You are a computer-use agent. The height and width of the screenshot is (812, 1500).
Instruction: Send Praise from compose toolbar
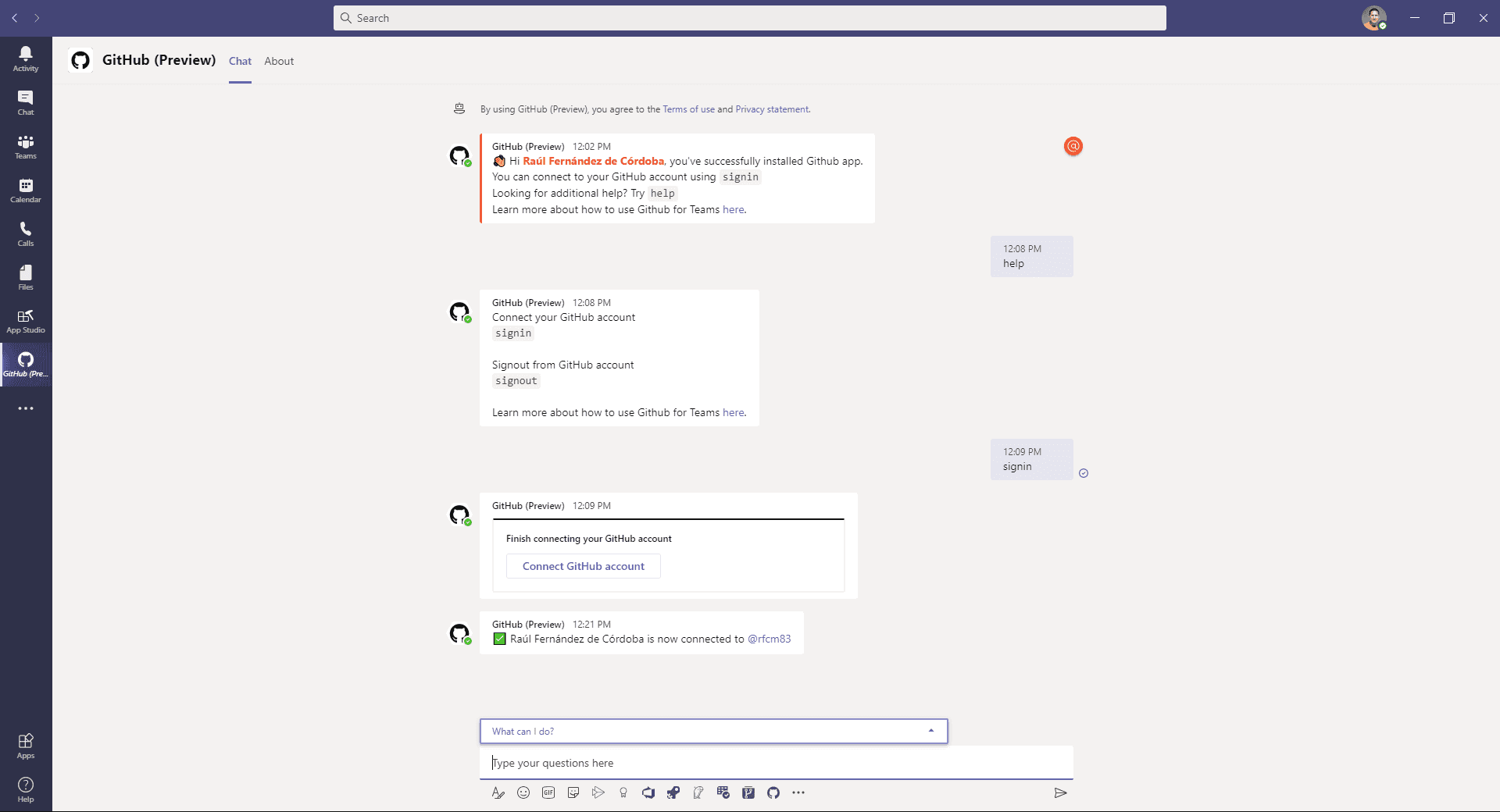click(623, 792)
